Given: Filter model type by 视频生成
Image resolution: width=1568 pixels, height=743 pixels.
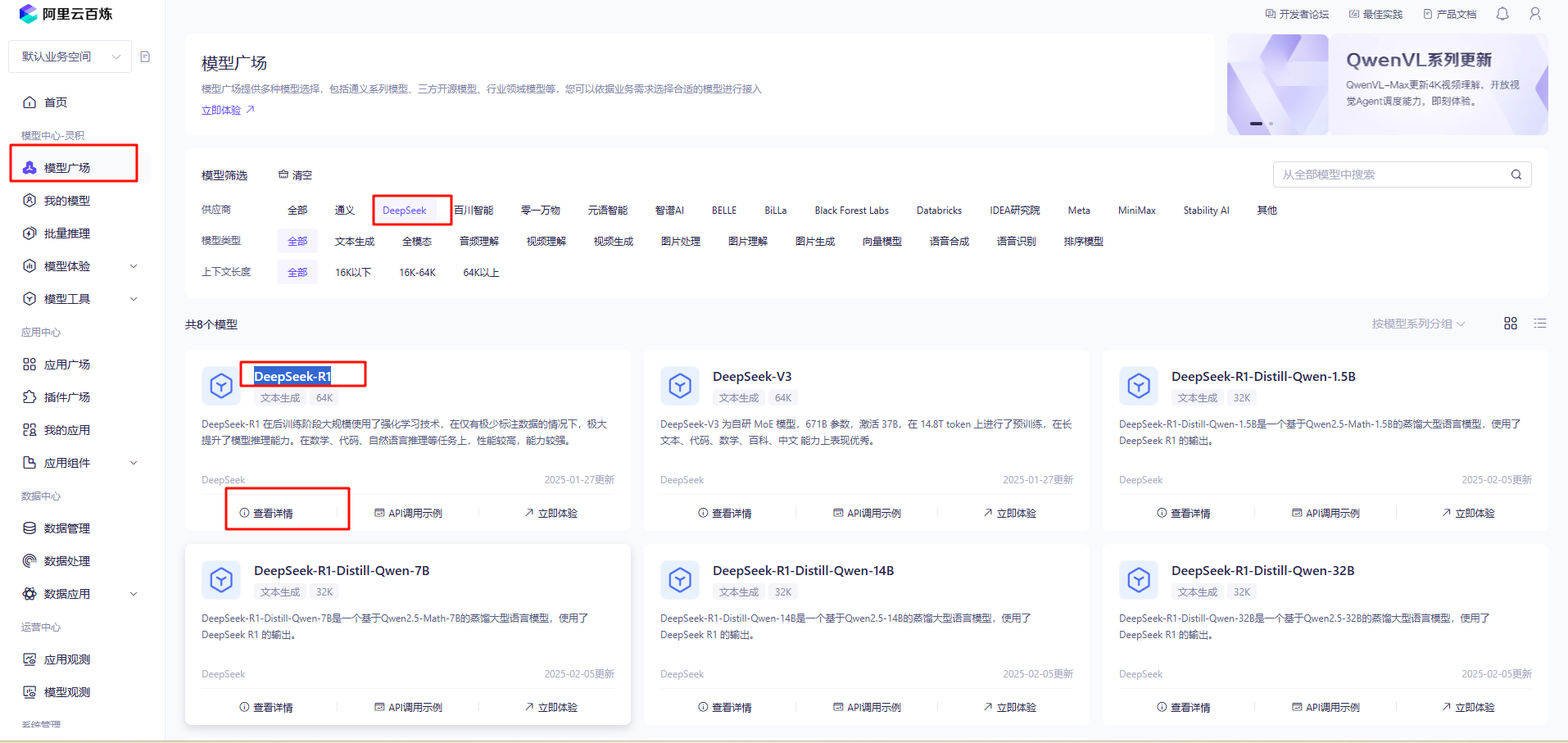Looking at the screenshot, I should click(614, 242).
